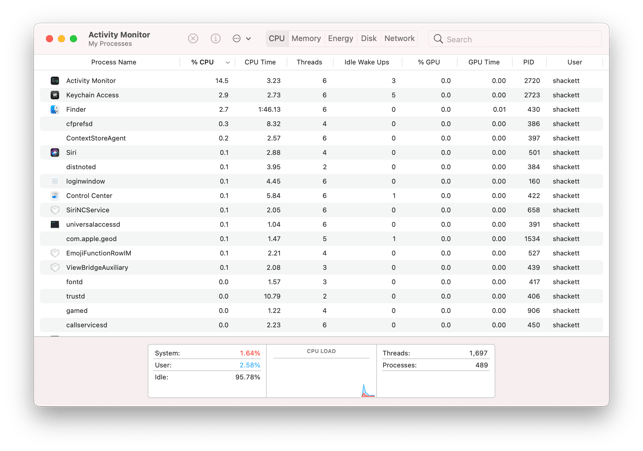Select the trustd process row
Image resolution: width=643 pixels, height=451 pixels.
[x=321, y=296]
